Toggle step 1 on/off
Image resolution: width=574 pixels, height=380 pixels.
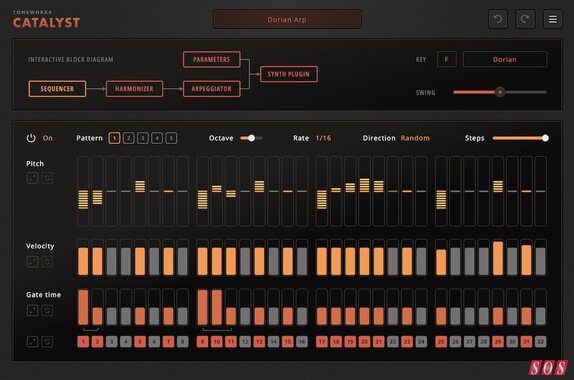coord(83,342)
